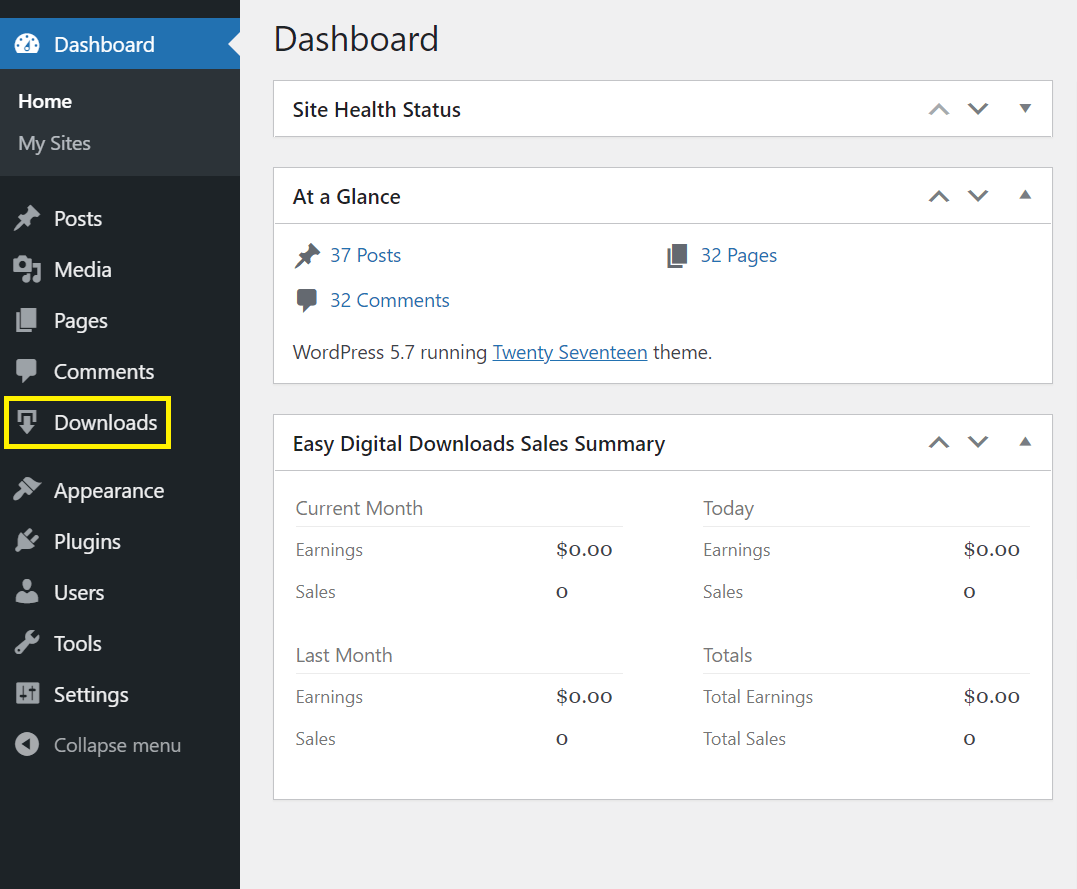
Task: Go to My Sites submenu item
Action: (x=54, y=143)
